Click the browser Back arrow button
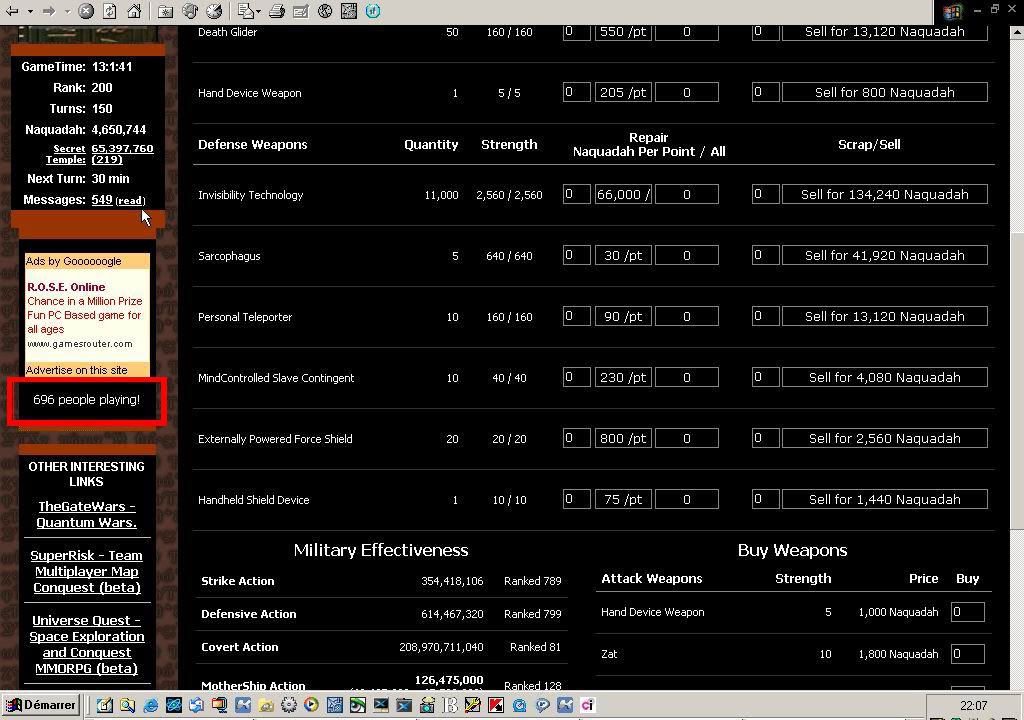Screen dimensions: 1024x720 12,11
